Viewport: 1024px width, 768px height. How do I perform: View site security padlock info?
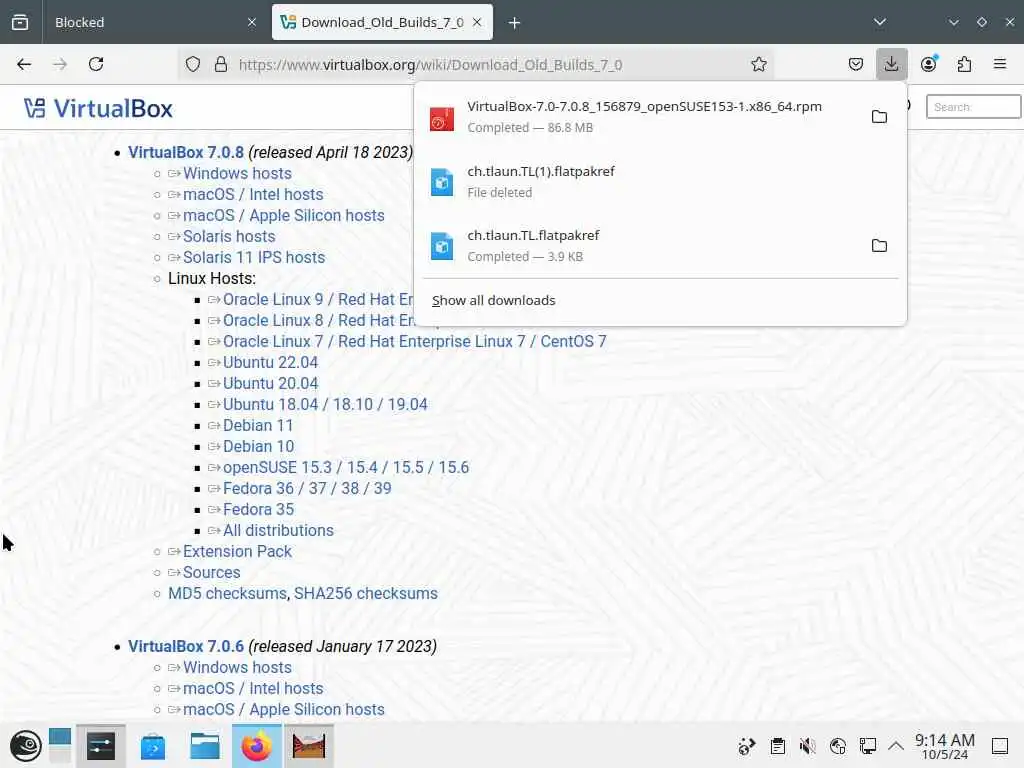[x=221, y=64]
